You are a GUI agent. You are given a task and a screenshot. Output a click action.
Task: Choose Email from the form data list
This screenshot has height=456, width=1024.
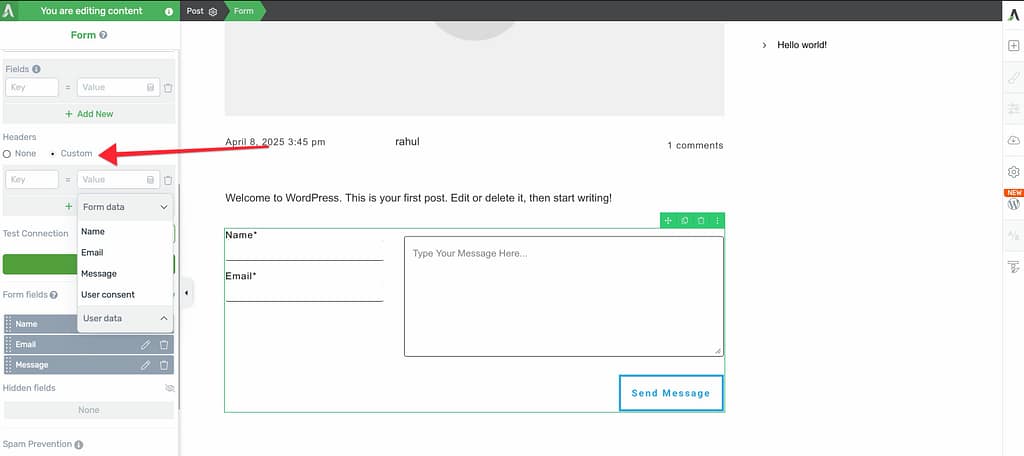[x=92, y=252]
